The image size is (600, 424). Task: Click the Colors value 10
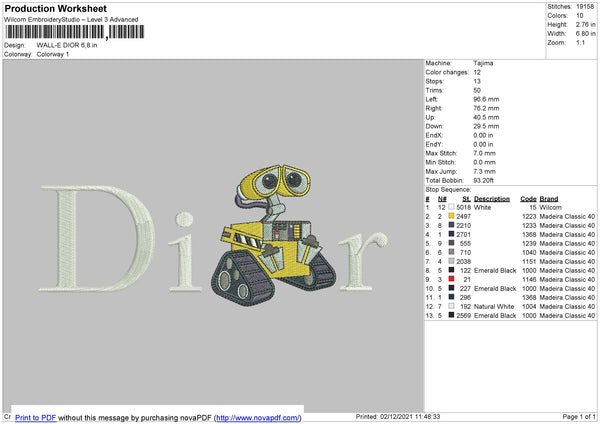[580, 16]
